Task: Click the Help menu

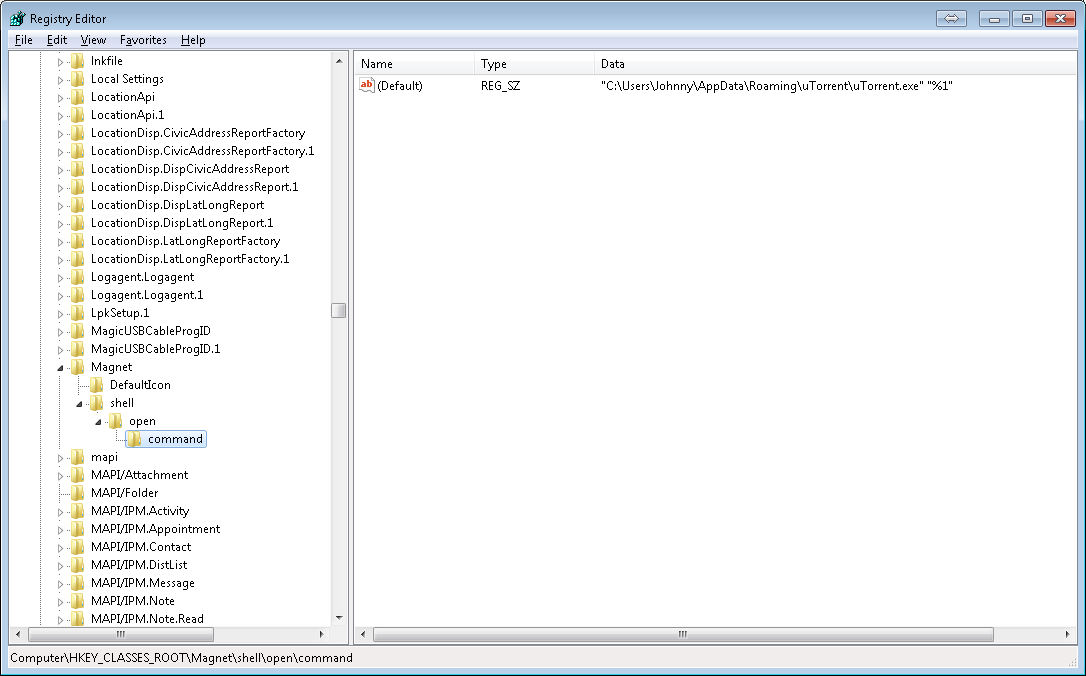Action: coord(193,40)
